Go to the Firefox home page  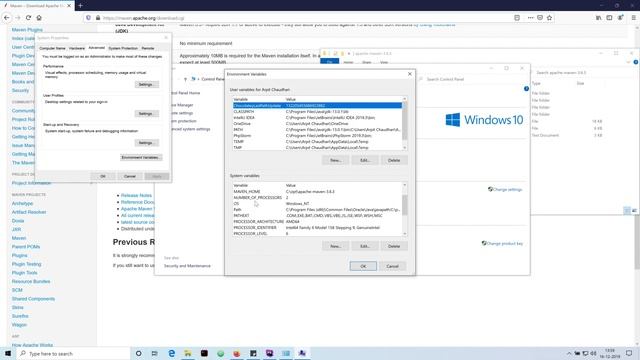[x=39, y=18]
